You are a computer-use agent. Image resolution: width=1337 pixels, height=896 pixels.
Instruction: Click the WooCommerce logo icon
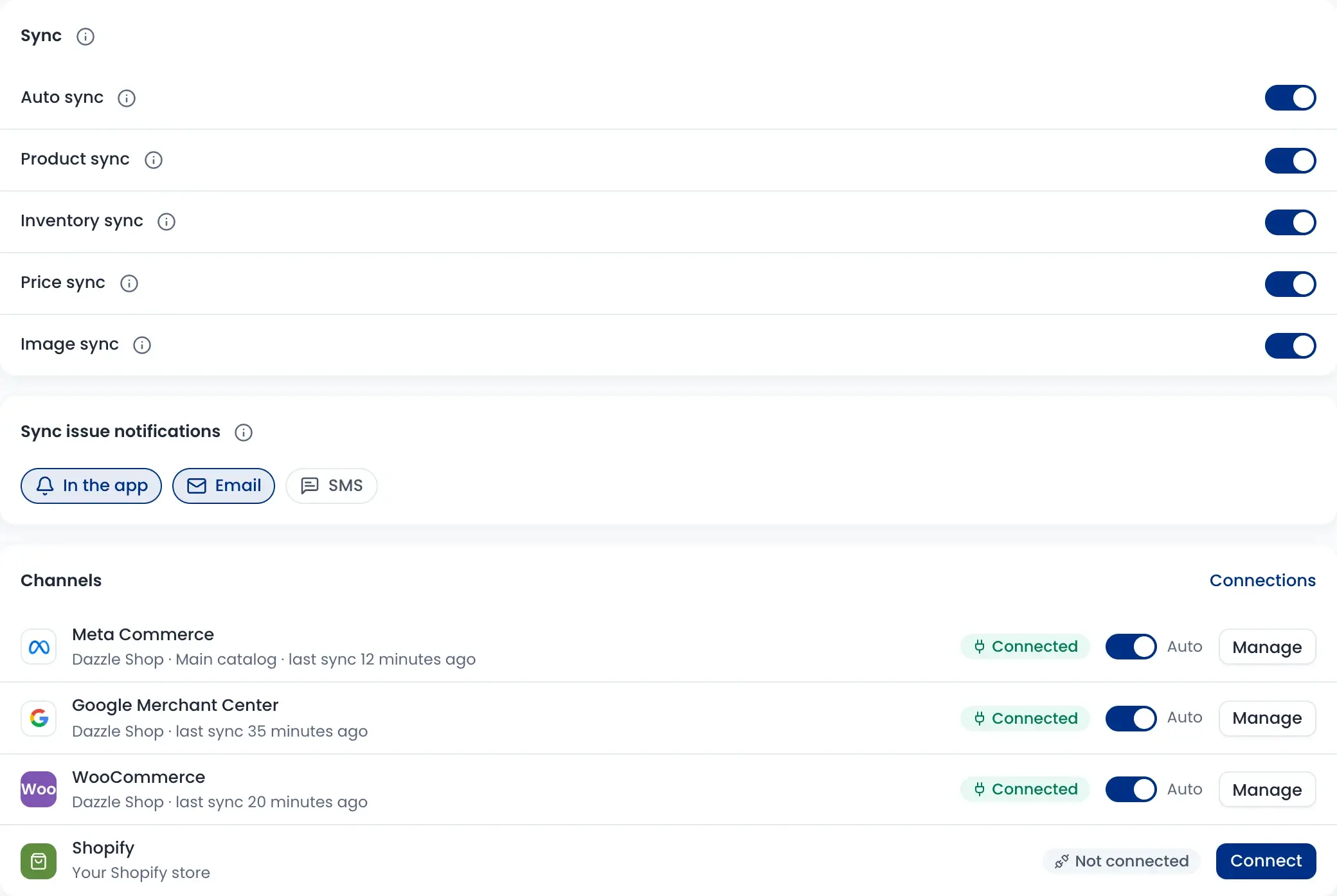39,789
